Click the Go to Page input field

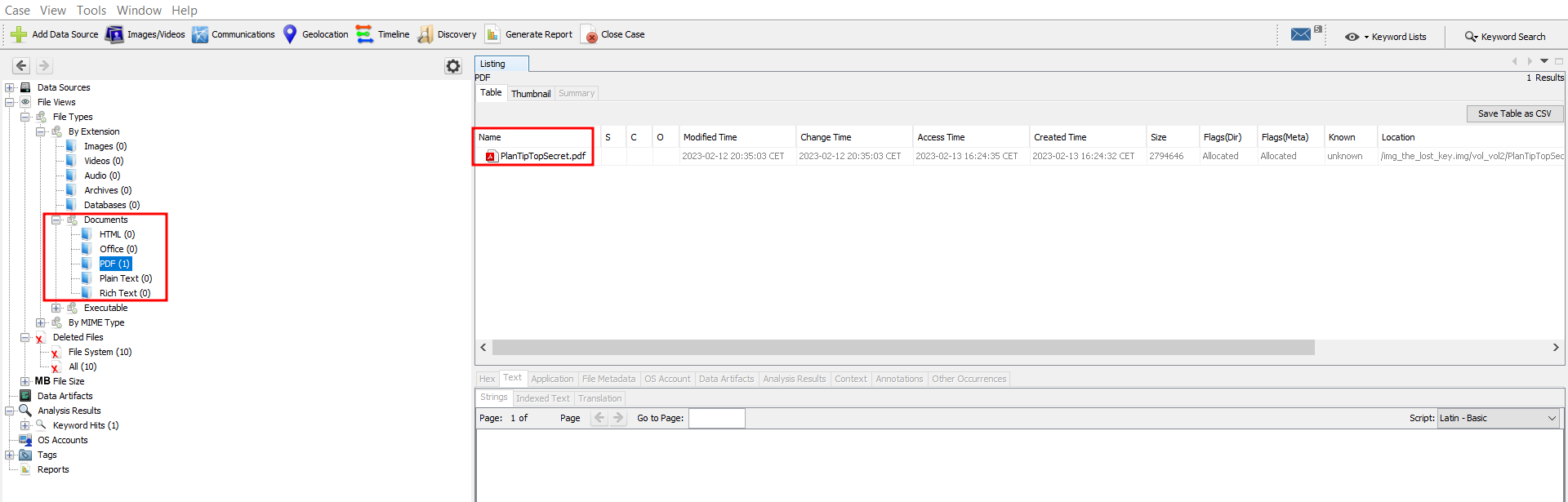coord(717,418)
